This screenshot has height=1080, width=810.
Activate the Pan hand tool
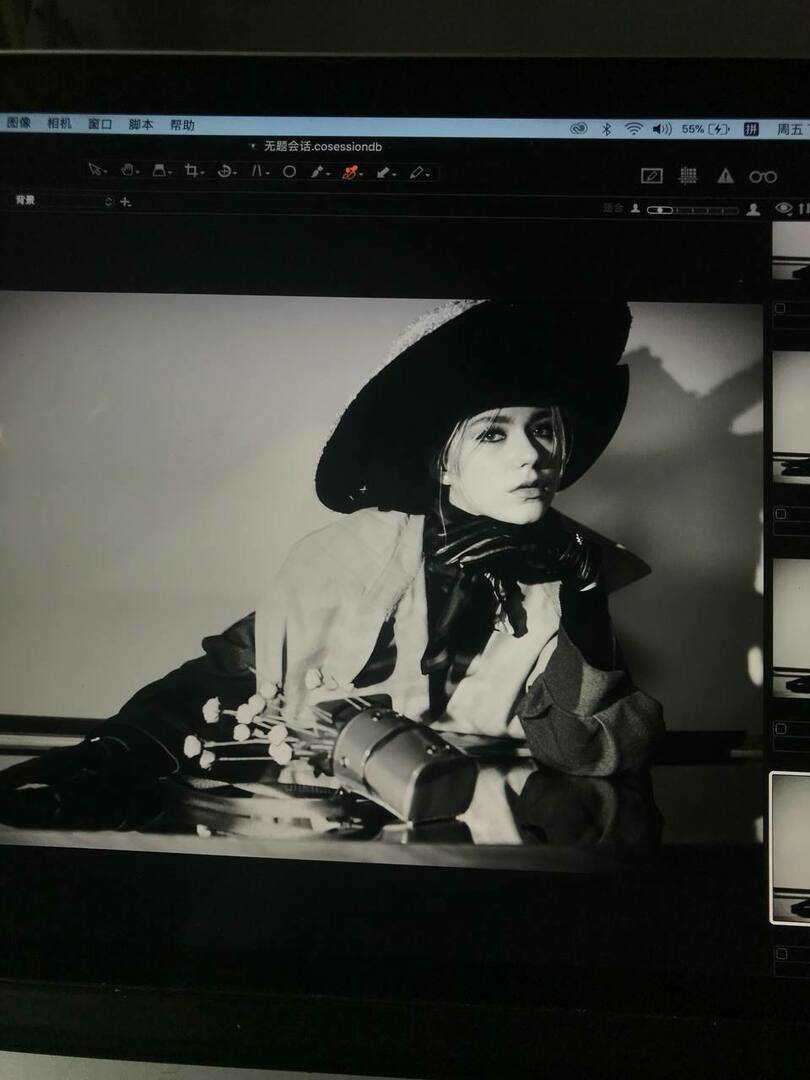tap(129, 170)
